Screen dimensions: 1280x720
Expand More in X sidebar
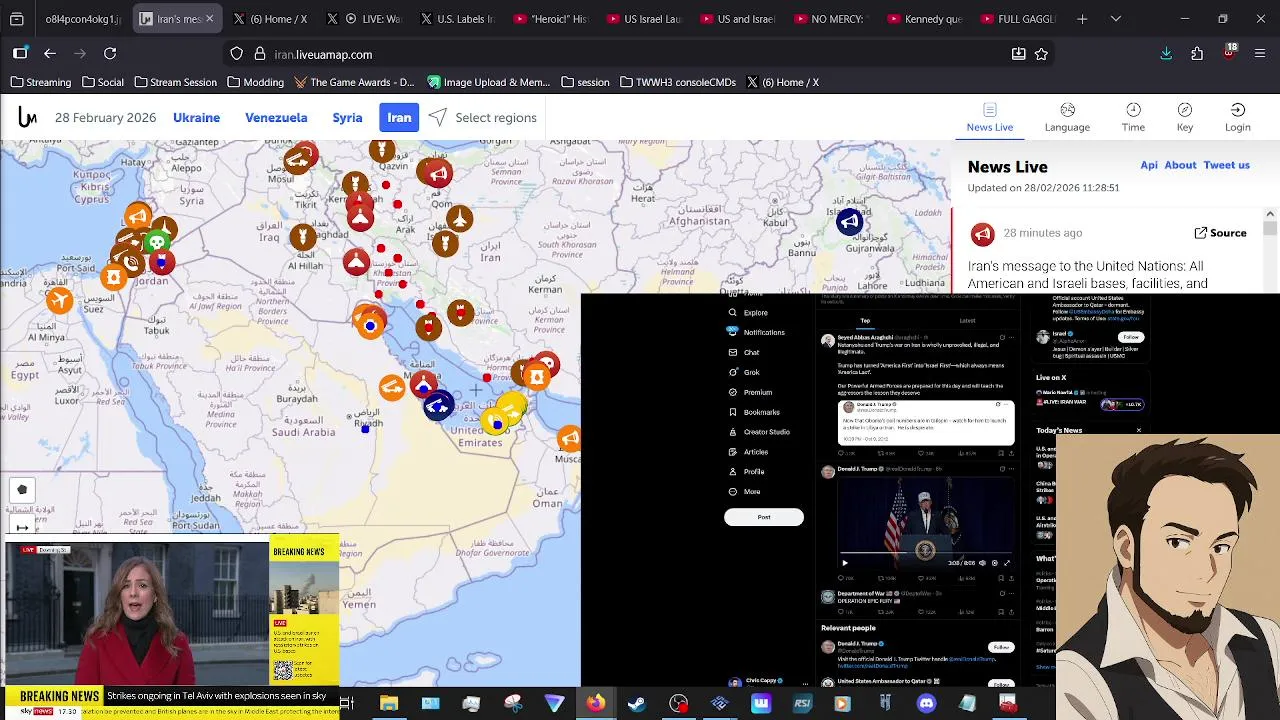744,492
